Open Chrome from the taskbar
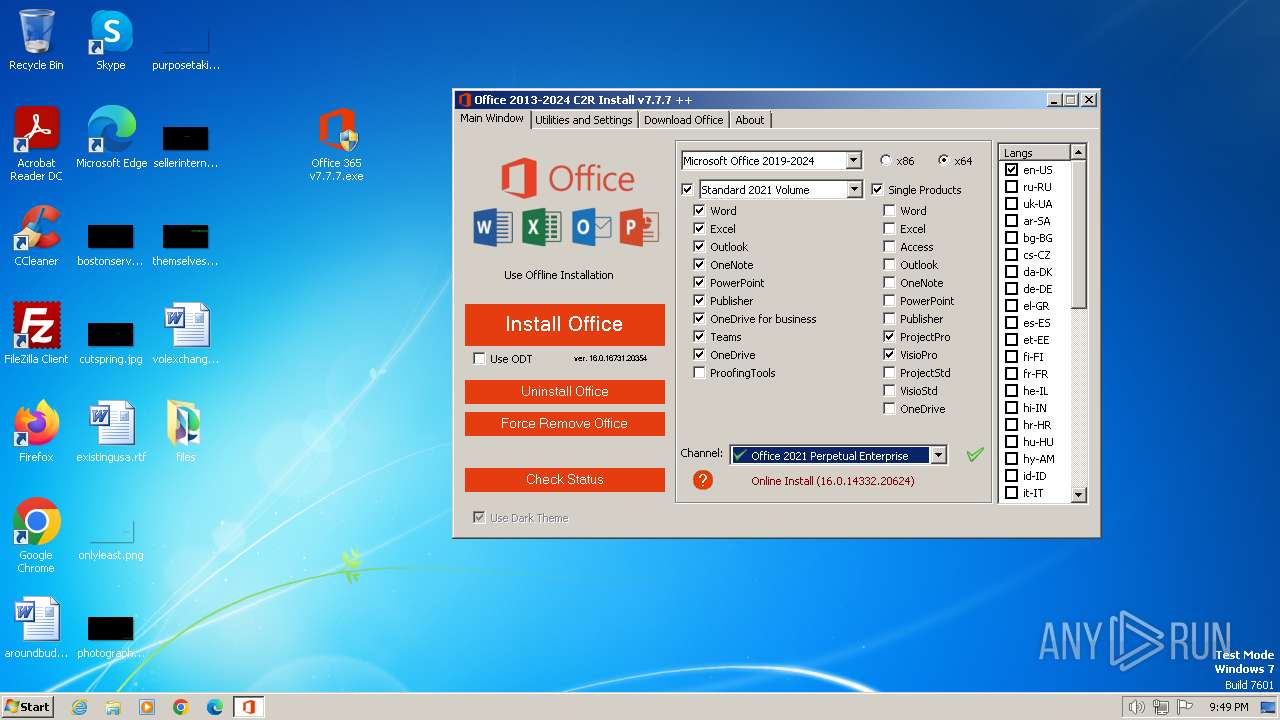Viewport: 1280px width, 720px height. [181, 707]
